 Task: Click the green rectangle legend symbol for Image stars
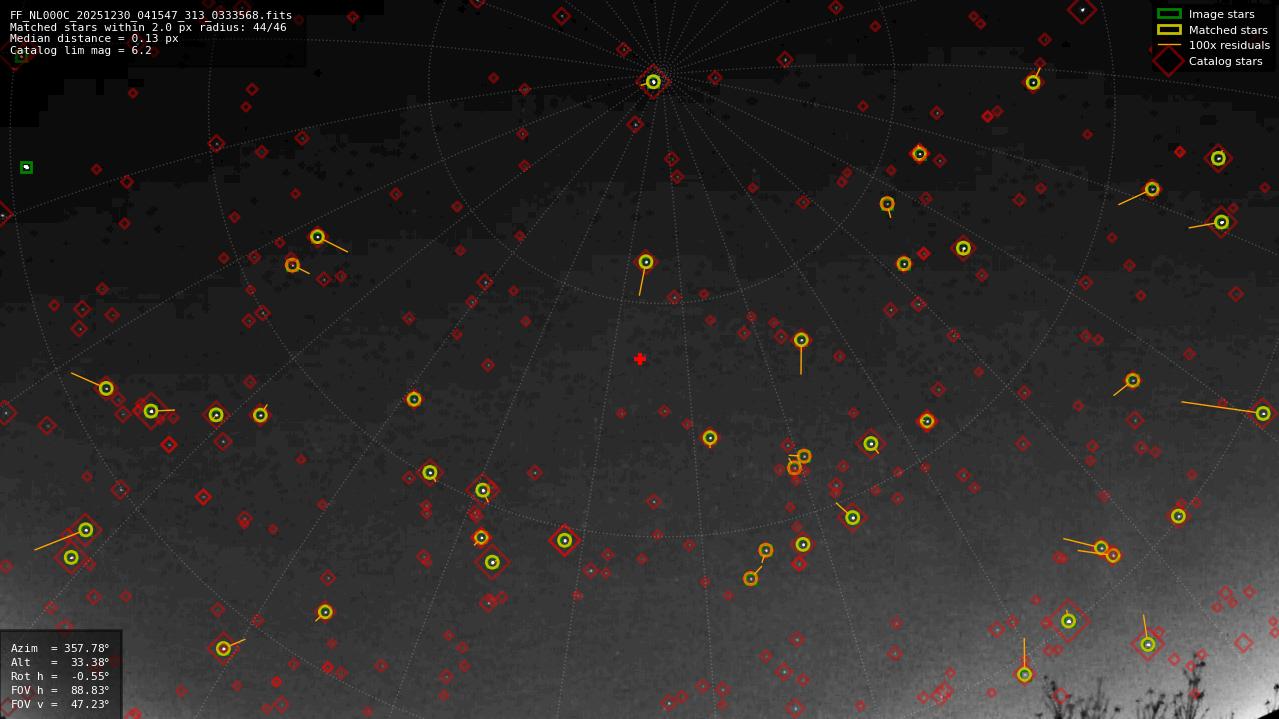point(1169,14)
